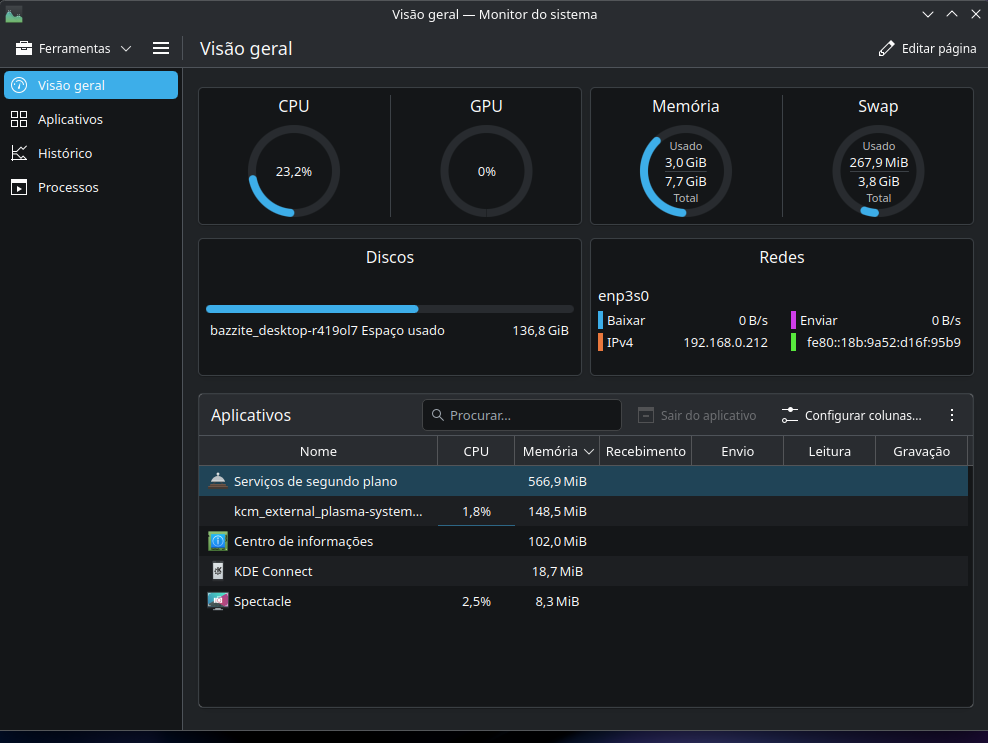Sort by the Nome column header
Viewport: 988px width, 743px height.
click(318, 451)
